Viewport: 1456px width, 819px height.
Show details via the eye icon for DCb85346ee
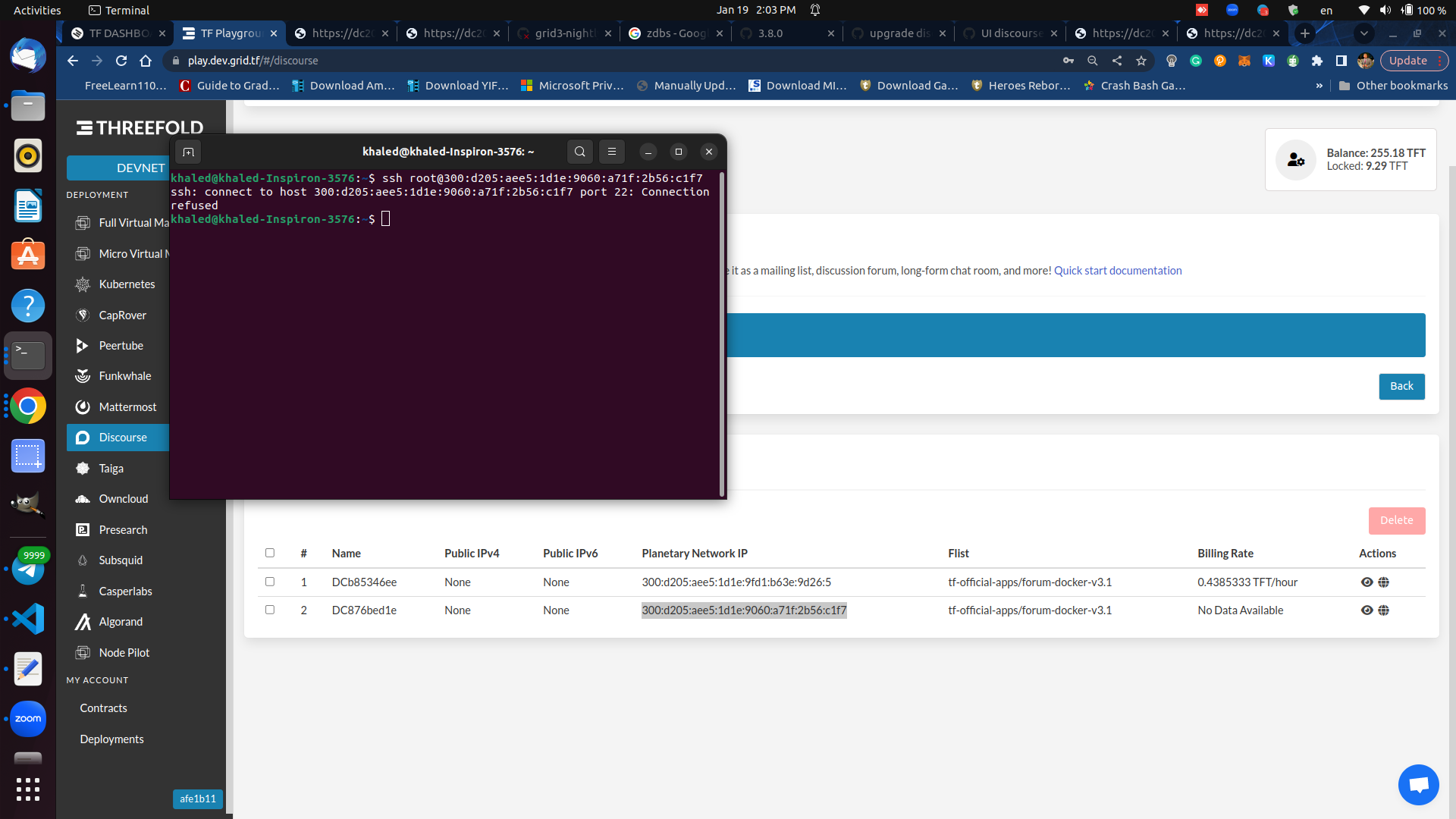click(x=1367, y=582)
